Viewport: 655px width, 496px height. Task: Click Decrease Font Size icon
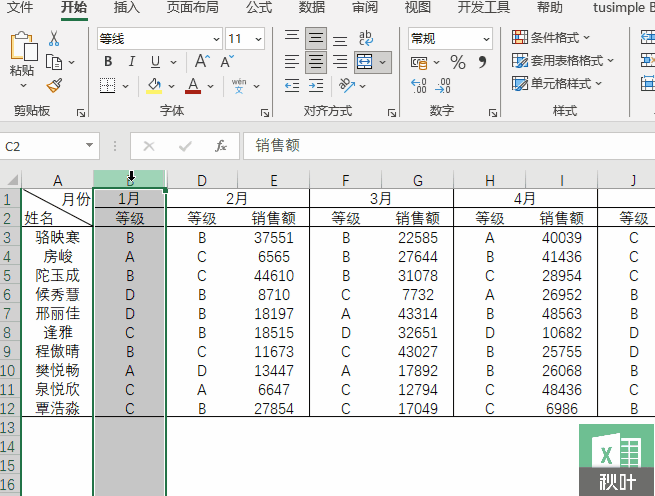click(x=227, y=61)
